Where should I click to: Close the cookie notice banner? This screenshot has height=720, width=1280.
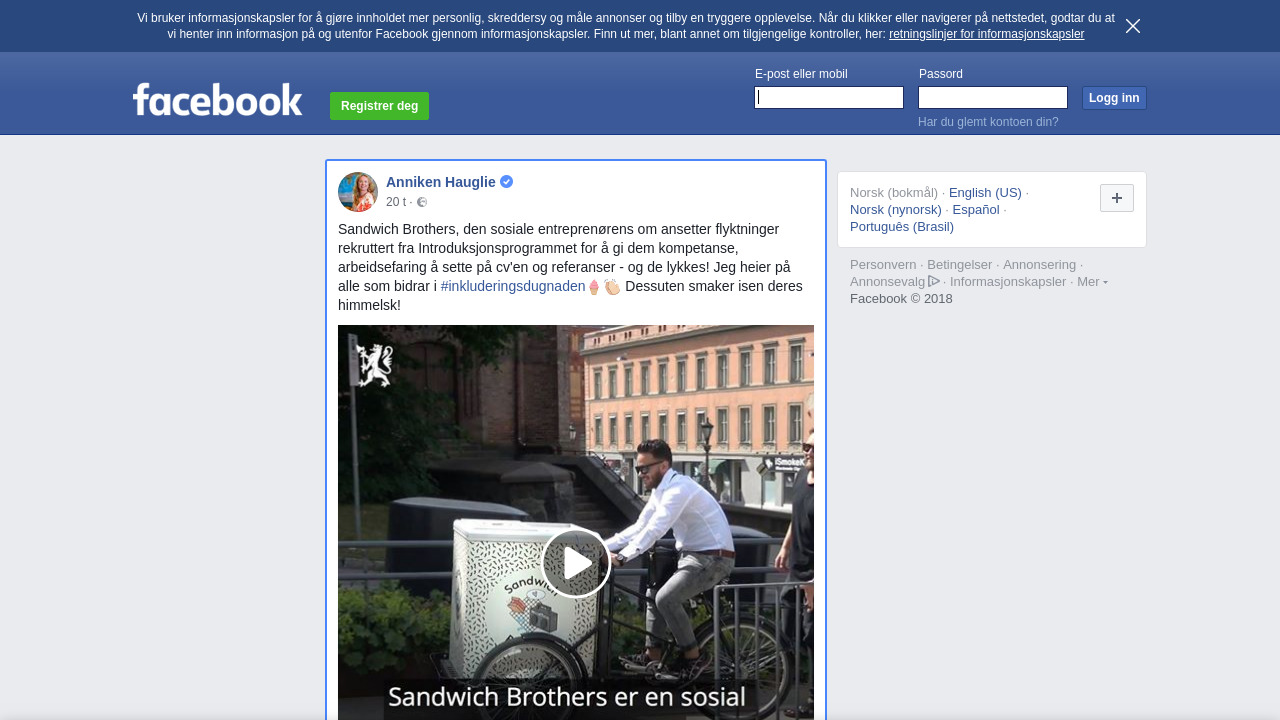click(x=1132, y=26)
